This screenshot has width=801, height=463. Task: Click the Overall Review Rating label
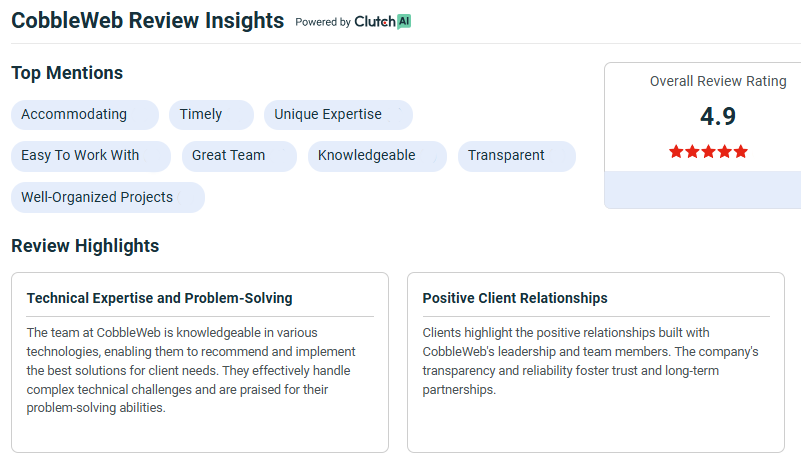tap(718, 81)
